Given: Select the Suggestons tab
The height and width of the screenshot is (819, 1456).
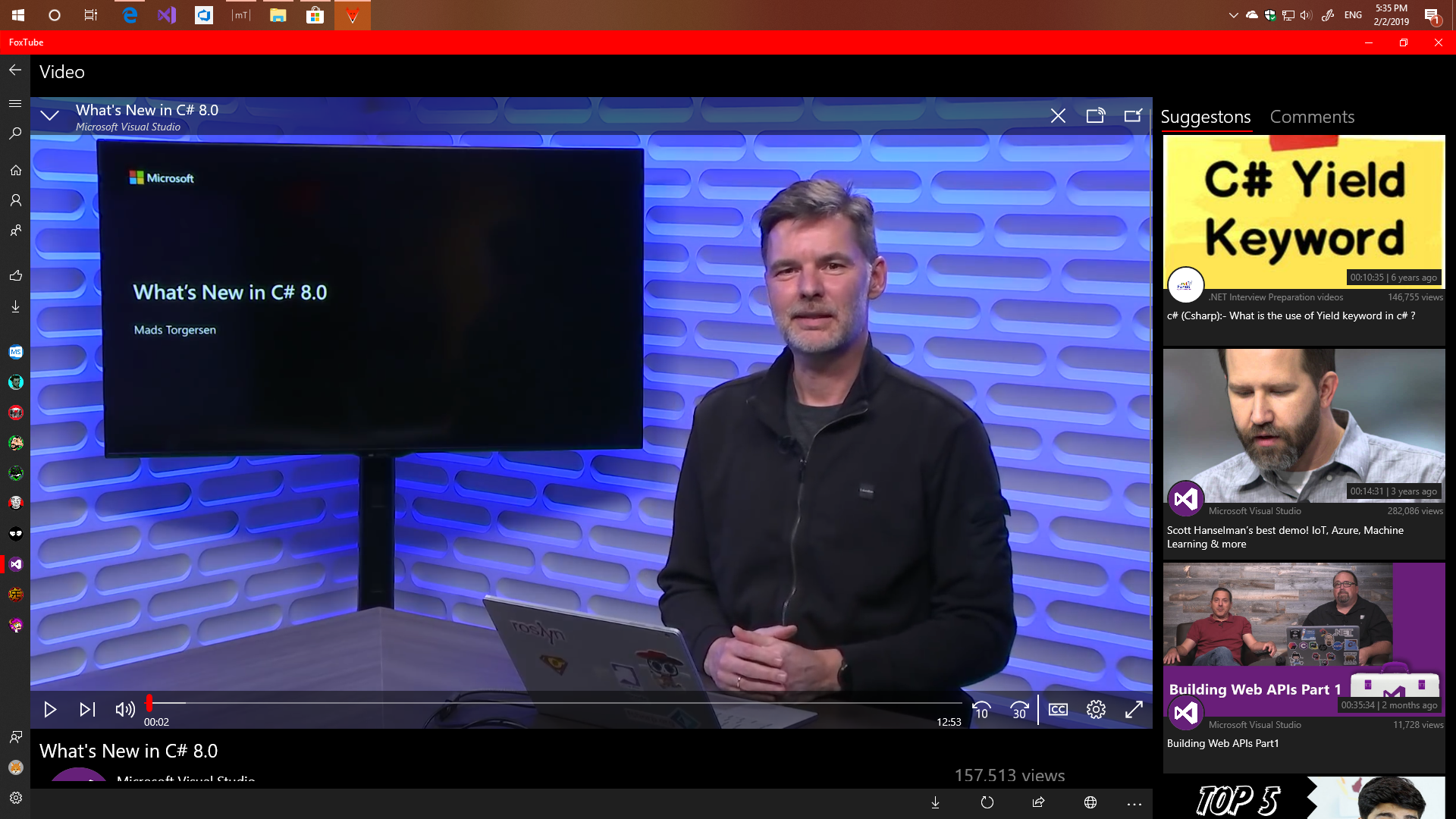Looking at the screenshot, I should tap(1205, 117).
